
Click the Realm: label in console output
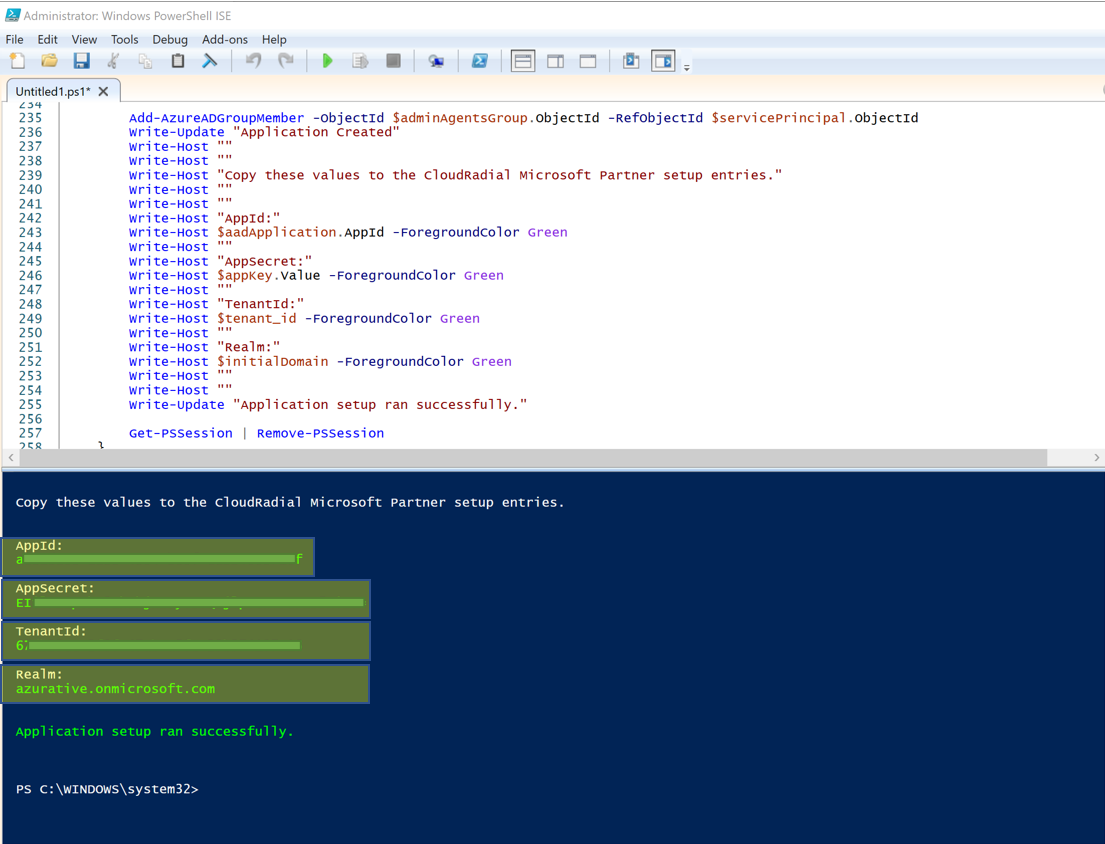[x=39, y=674]
